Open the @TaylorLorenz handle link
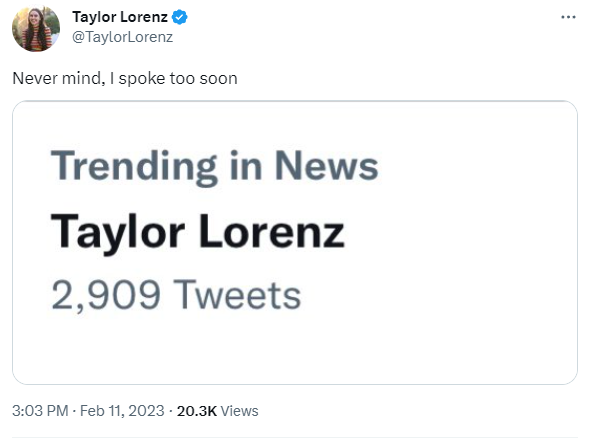Viewport: 594px width, 438px height. 122,37
